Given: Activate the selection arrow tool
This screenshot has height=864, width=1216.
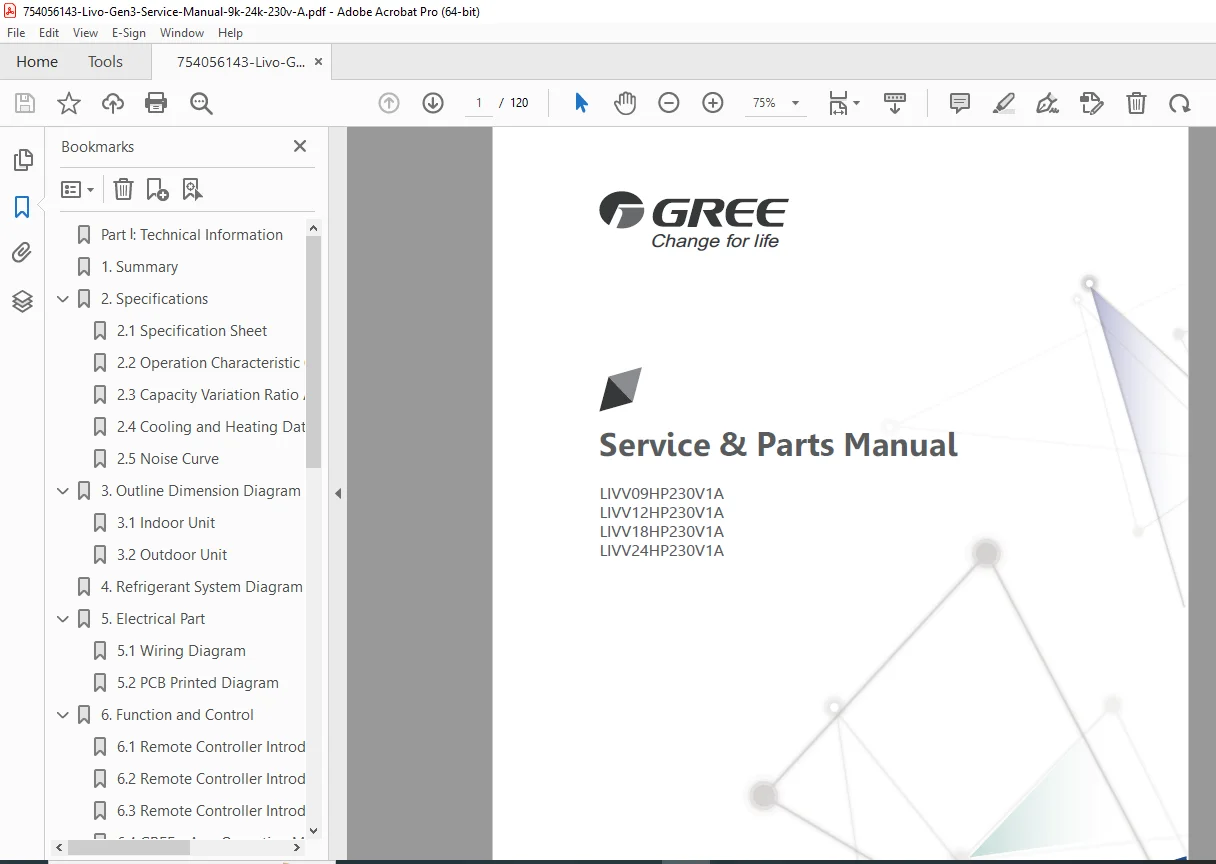Looking at the screenshot, I should coord(581,103).
